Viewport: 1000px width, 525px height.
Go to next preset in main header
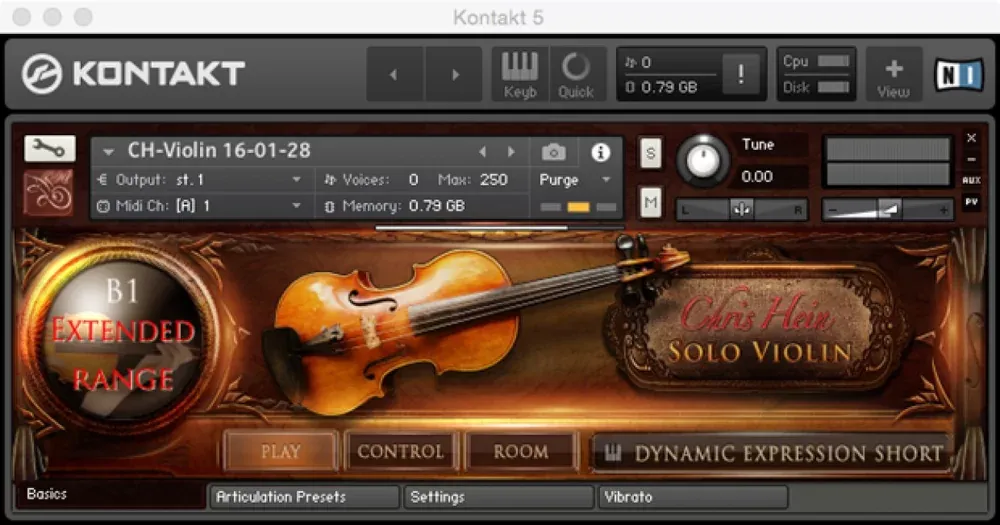coord(454,74)
